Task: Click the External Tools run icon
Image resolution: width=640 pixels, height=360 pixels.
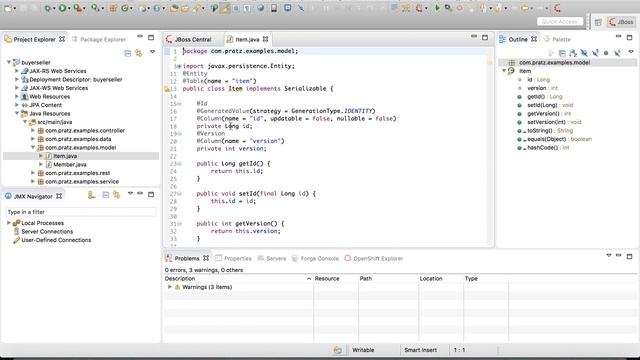Action: click(x=77, y=8)
